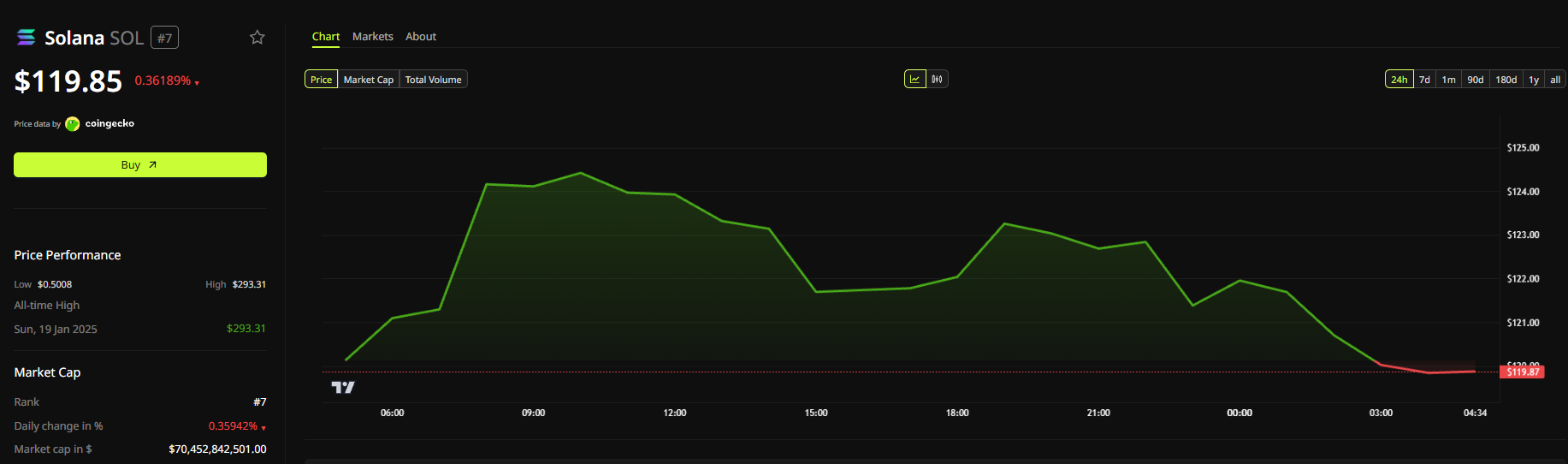Show all-time chart range
Image resolution: width=1568 pixels, height=464 pixels.
[x=1555, y=80]
